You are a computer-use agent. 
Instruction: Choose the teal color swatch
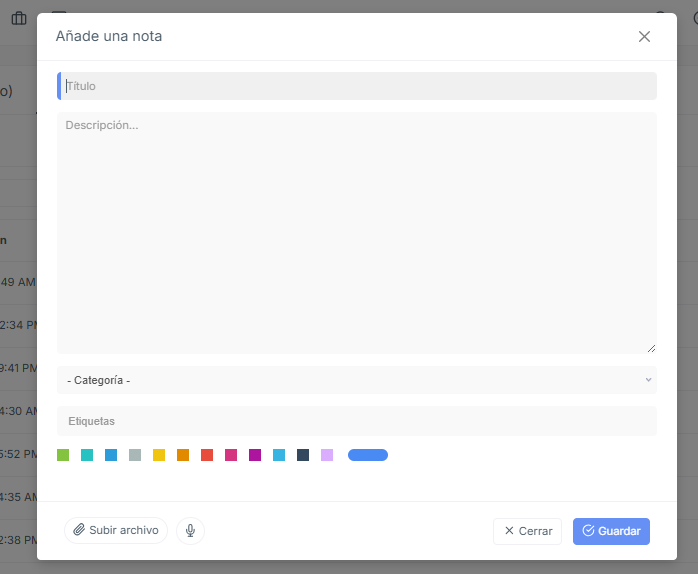tap(87, 455)
